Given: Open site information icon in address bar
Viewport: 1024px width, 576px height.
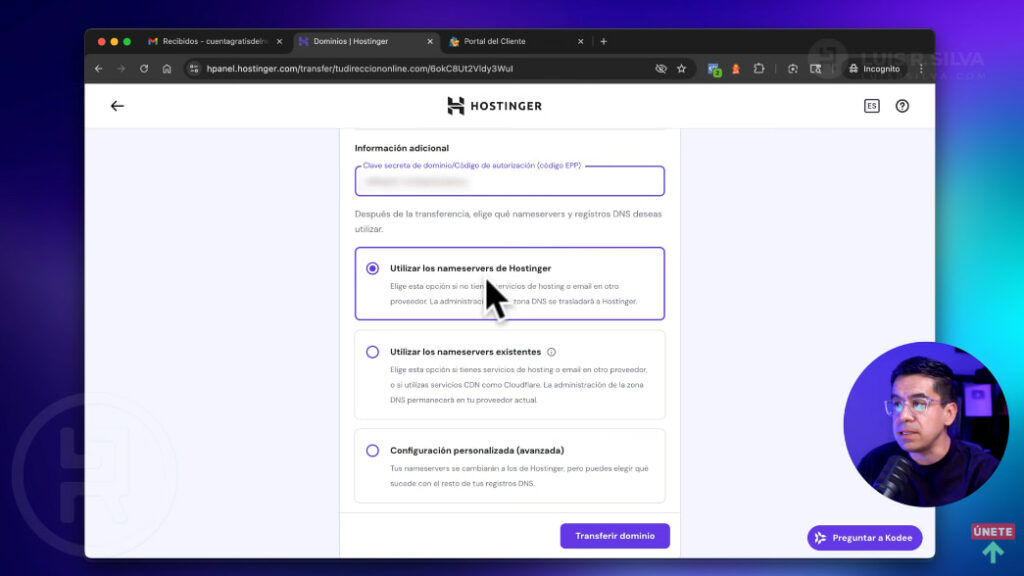Looking at the screenshot, I should [194, 69].
